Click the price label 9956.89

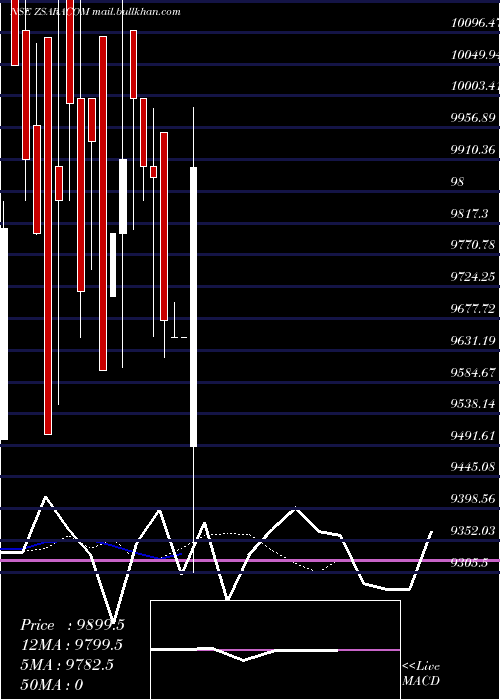(x=473, y=118)
